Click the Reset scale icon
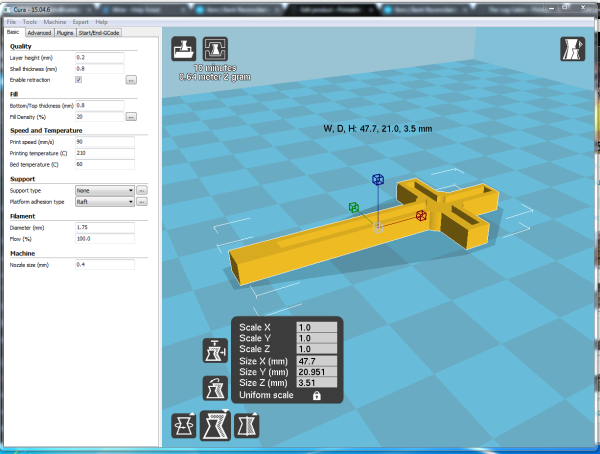Screen dimensions: 600x454 tap(215, 386)
